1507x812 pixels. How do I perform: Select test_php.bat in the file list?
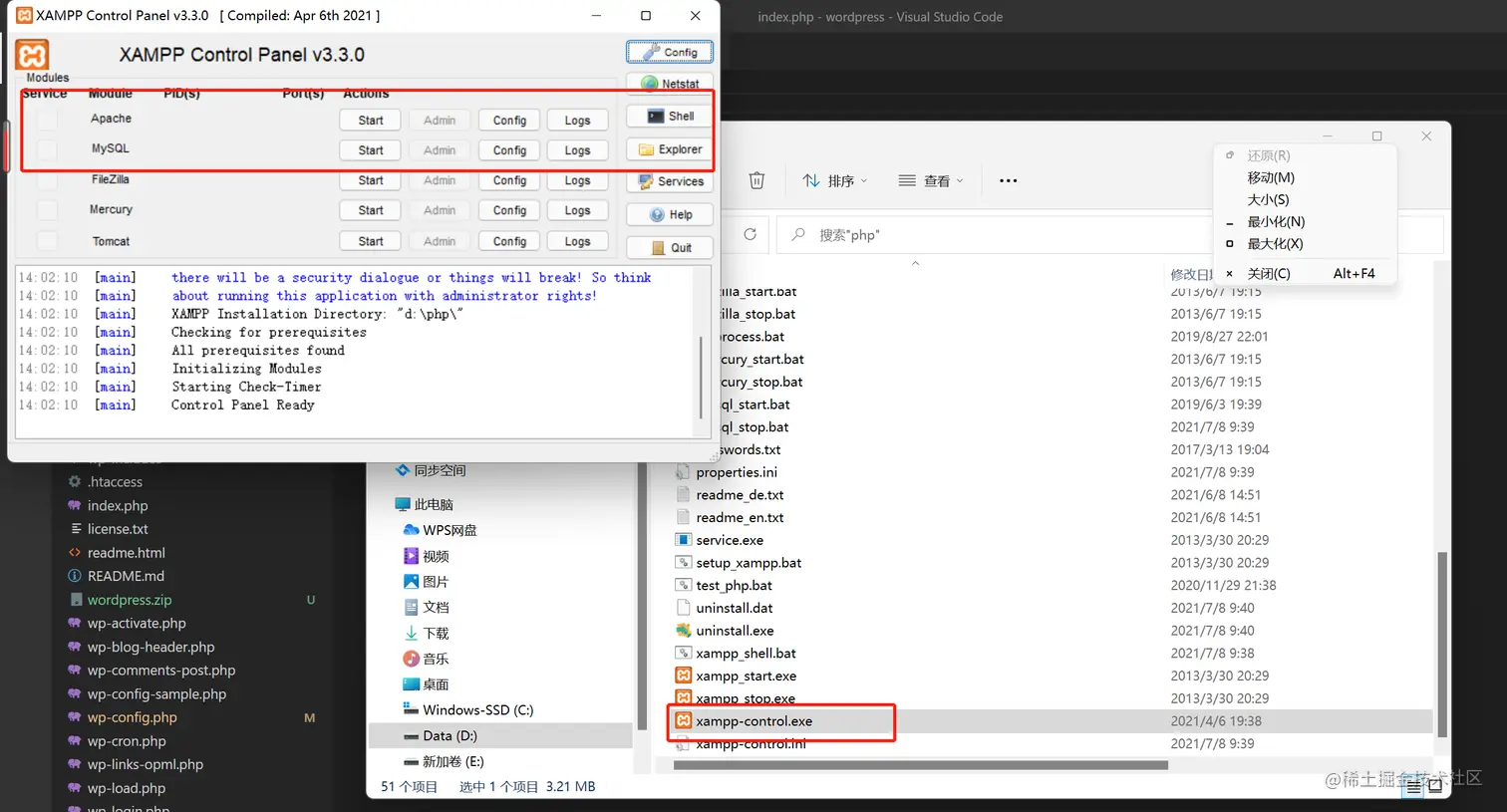(734, 585)
